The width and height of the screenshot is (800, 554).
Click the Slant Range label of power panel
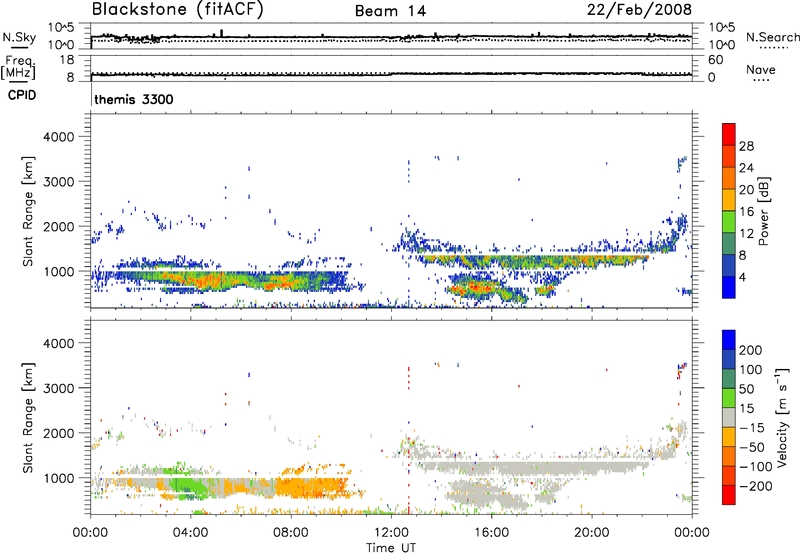coord(29,211)
